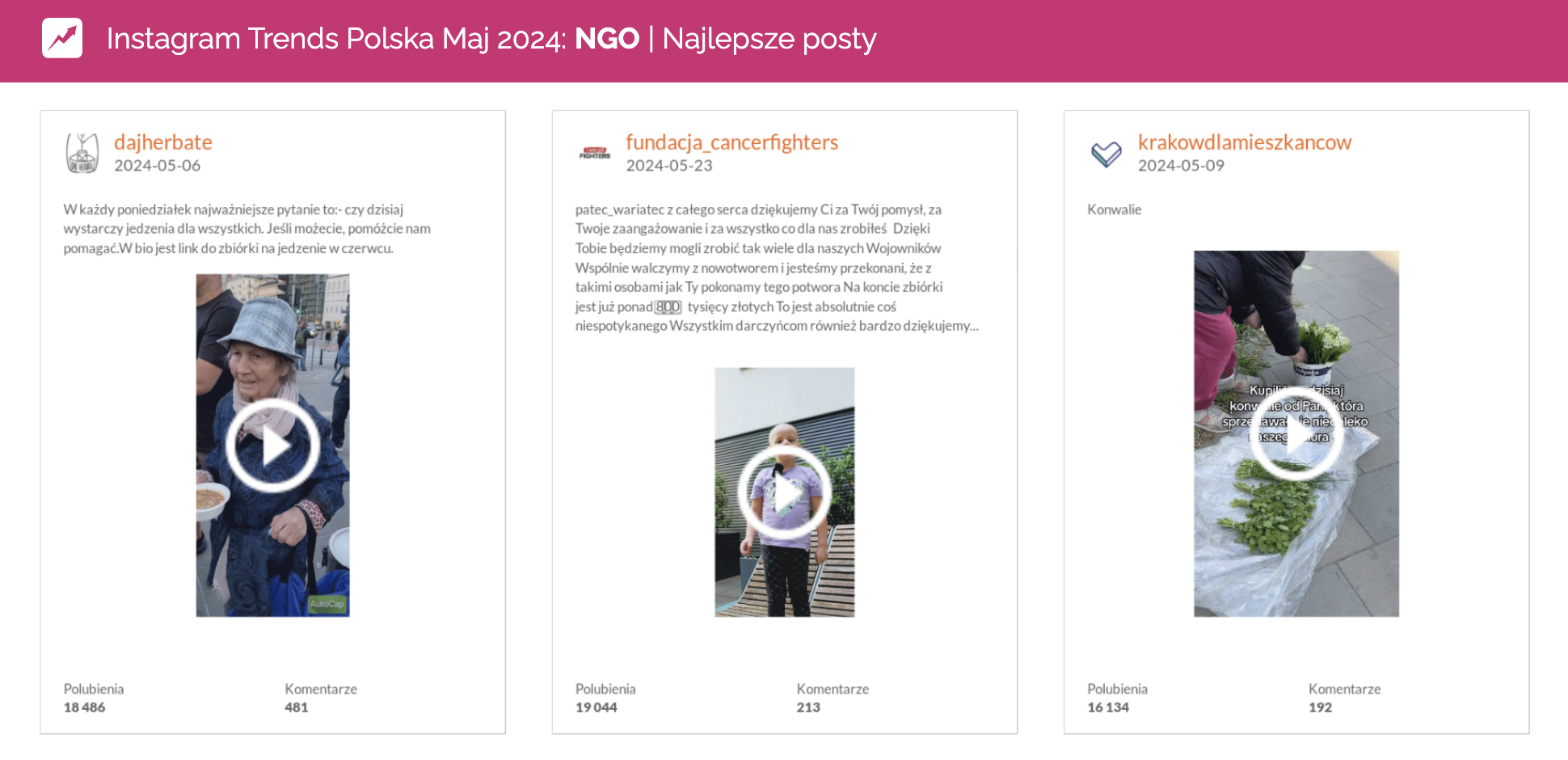Viewport: 1568px width, 760px height.
Task: Click the Cancer Fighters logo avatar
Action: pos(596,154)
